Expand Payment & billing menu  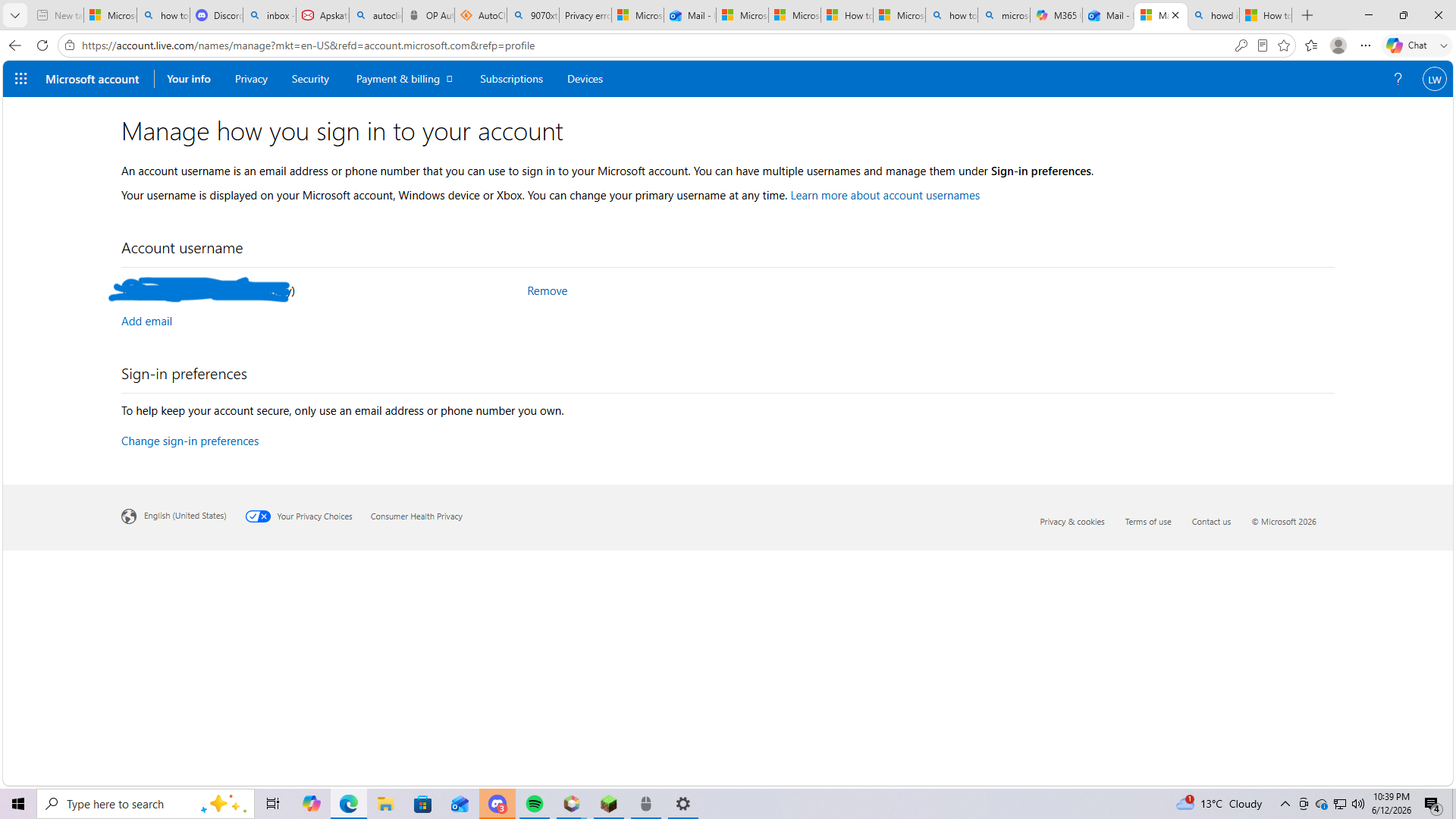coord(404,79)
